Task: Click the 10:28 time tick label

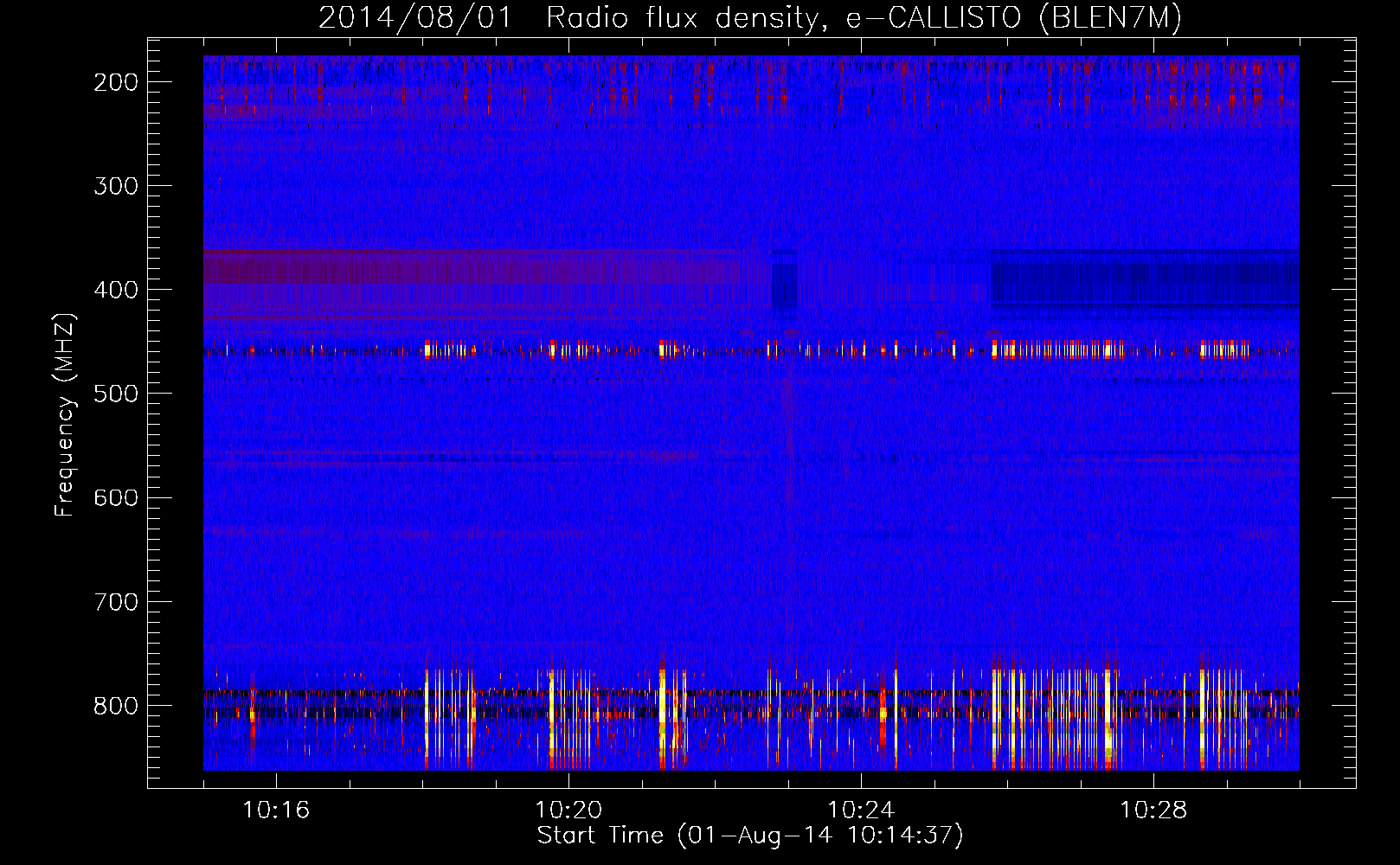Action: coord(1153,810)
